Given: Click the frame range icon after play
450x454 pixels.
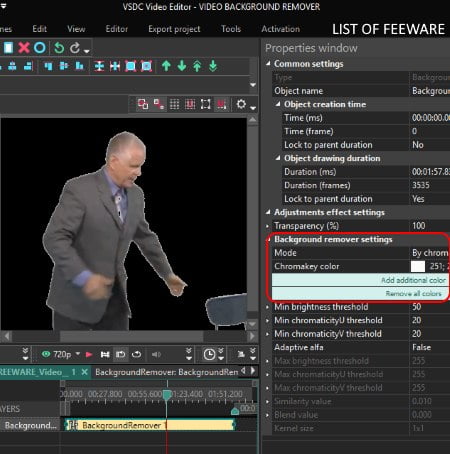Looking at the screenshot, I should (x=105, y=354).
